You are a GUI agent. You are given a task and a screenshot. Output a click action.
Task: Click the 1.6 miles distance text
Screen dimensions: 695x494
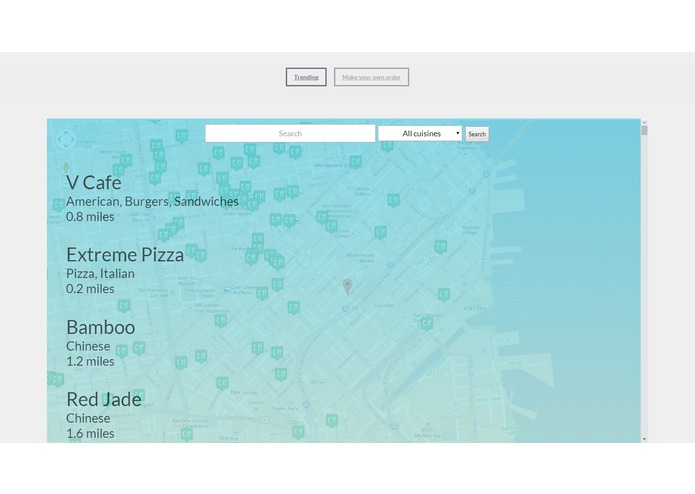pyautogui.click(x=90, y=434)
